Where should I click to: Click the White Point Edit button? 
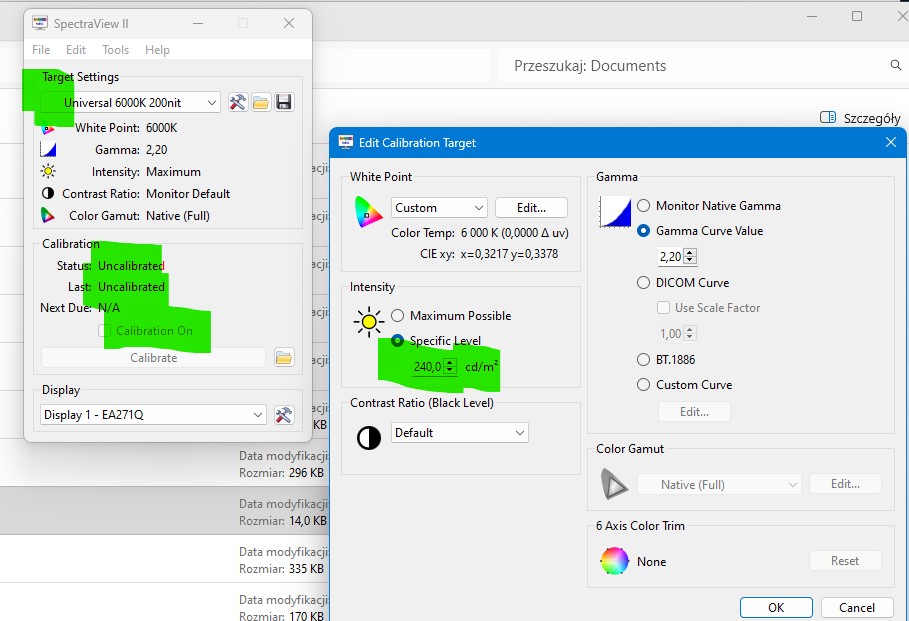coord(531,208)
